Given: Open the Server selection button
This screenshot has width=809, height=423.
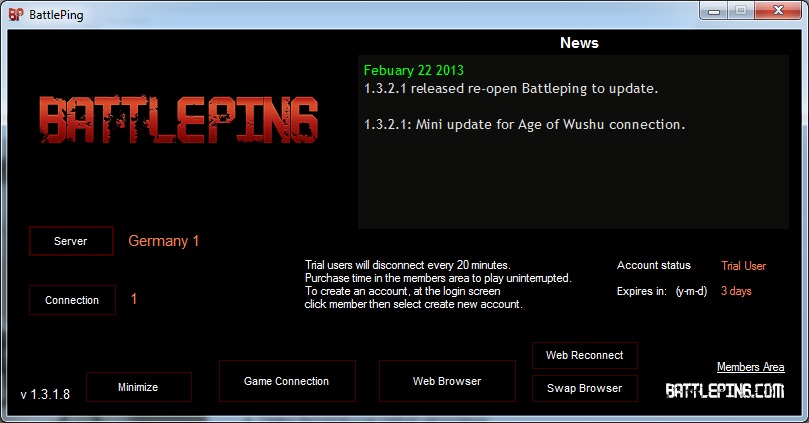Looking at the screenshot, I should (71, 241).
